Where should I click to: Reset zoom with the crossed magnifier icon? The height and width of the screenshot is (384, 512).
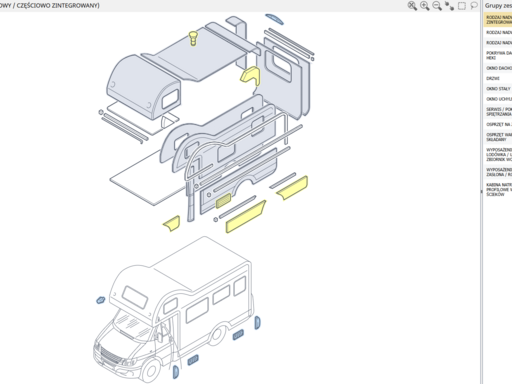pyautogui.click(x=412, y=6)
